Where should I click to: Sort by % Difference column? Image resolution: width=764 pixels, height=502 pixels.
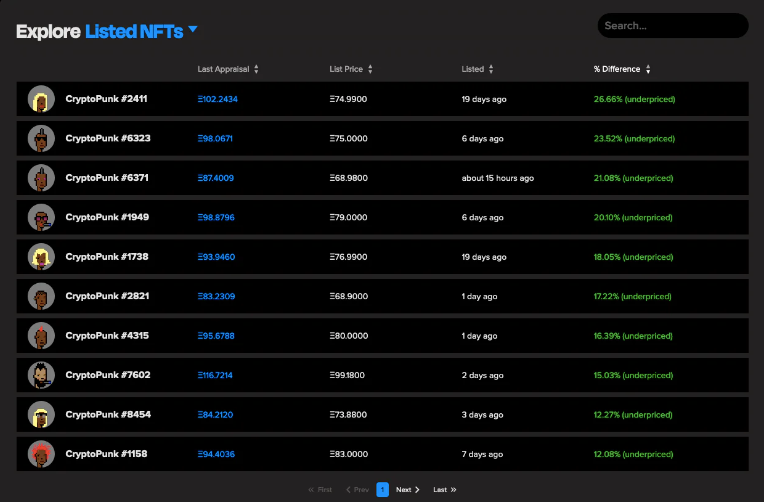tap(621, 69)
